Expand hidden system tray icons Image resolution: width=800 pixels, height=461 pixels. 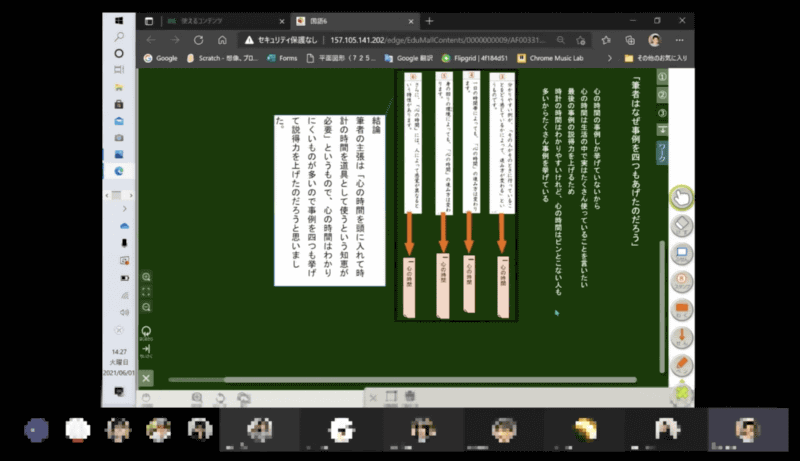click(124, 209)
